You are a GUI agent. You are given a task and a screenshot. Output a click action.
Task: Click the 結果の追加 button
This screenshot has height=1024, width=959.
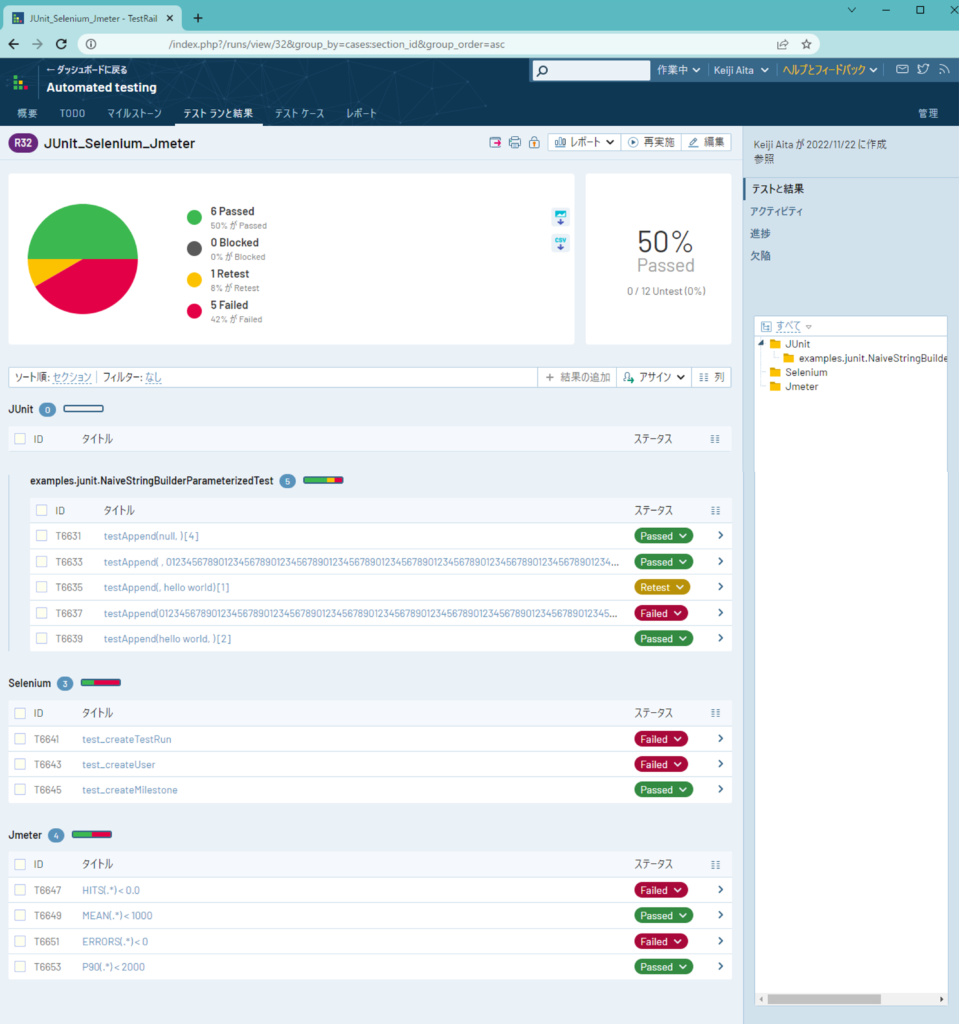tap(577, 377)
